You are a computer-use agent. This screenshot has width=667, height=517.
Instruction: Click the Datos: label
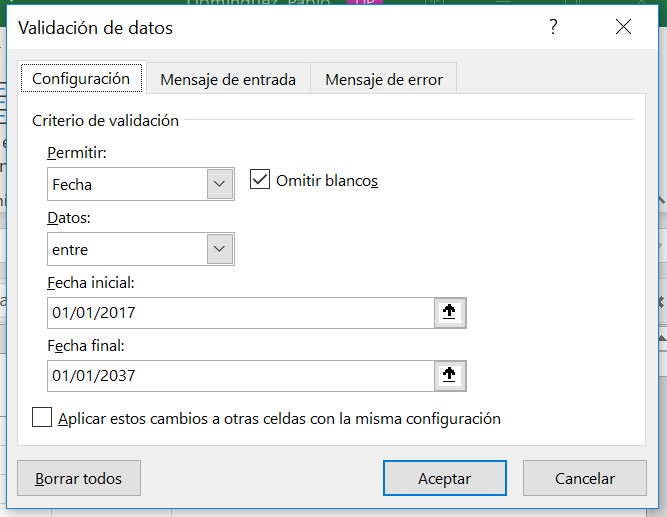[x=69, y=218]
